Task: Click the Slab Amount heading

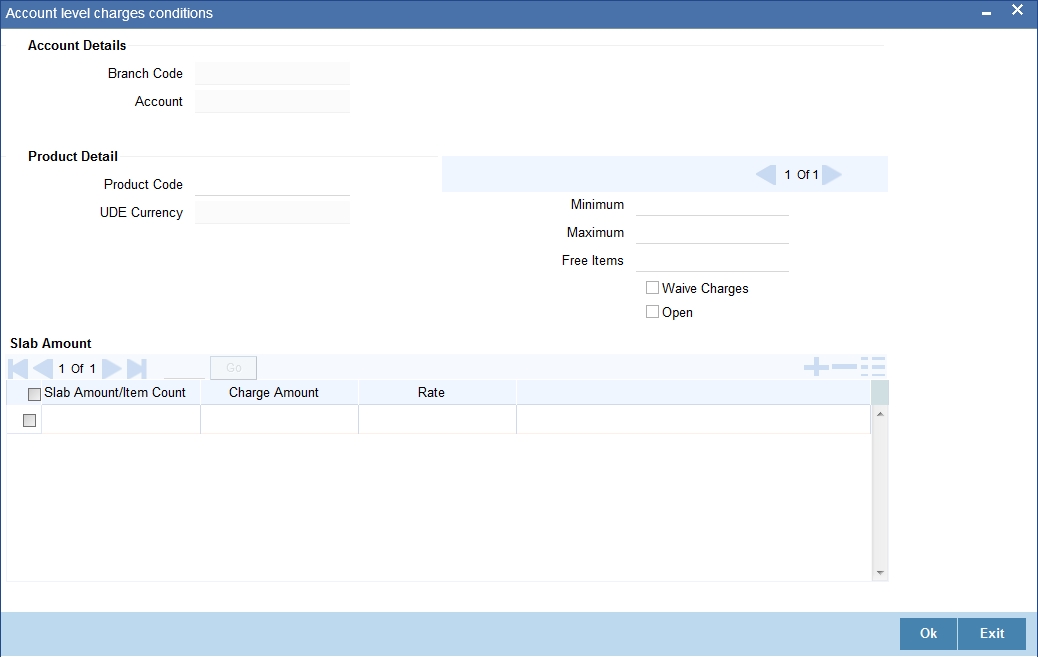Action: coord(50,344)
